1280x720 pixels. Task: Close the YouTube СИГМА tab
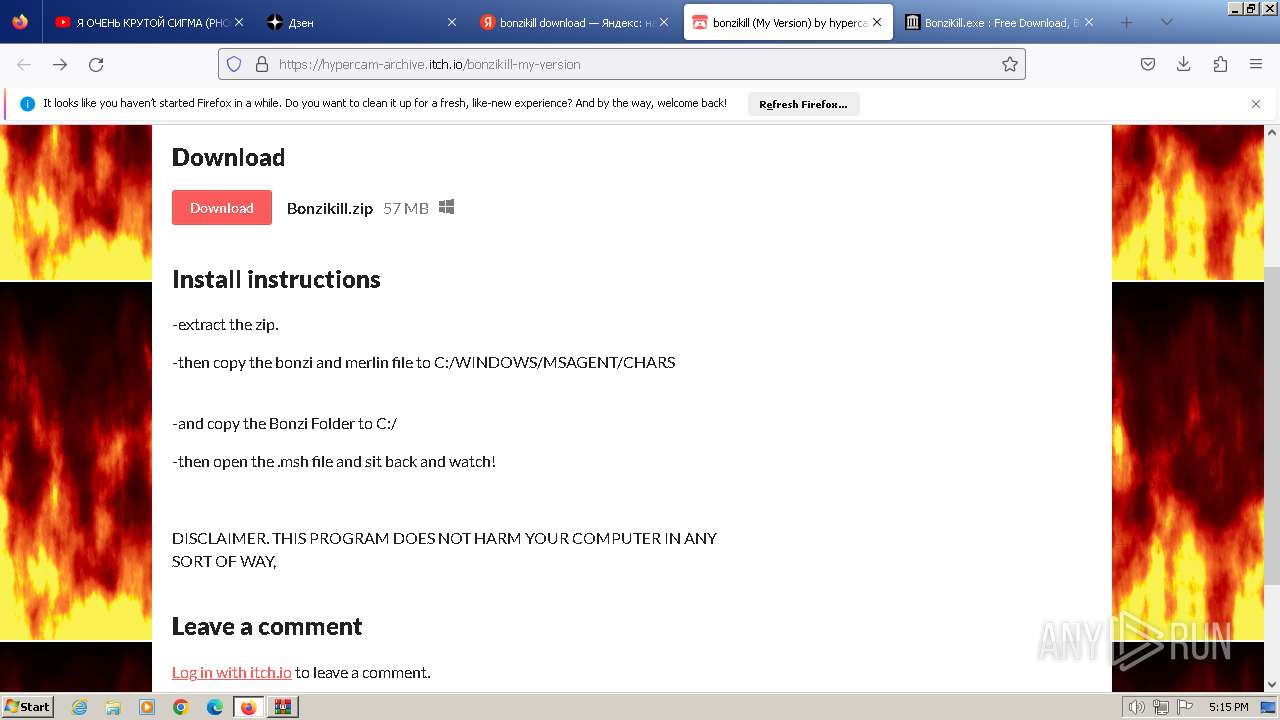click(239, 22)
